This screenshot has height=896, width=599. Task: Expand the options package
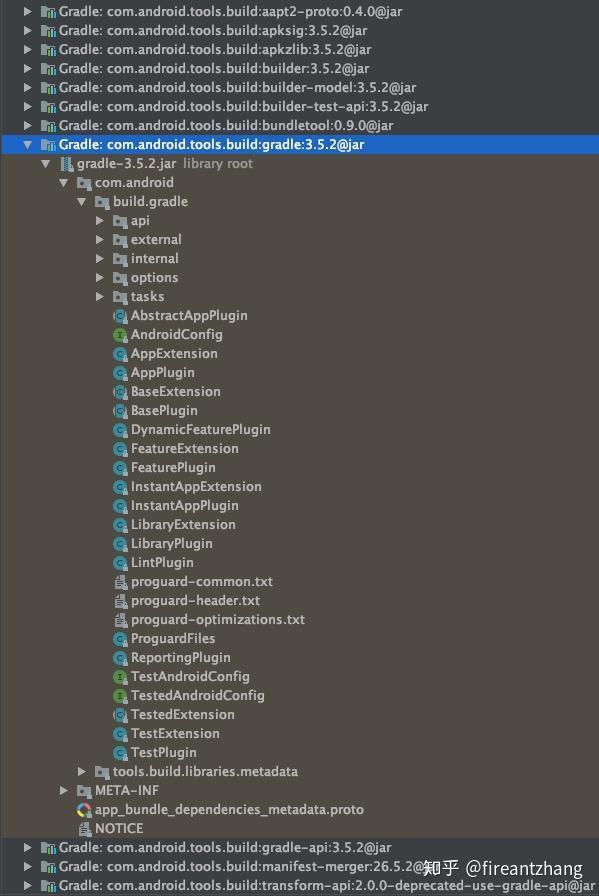click(100, 278)
